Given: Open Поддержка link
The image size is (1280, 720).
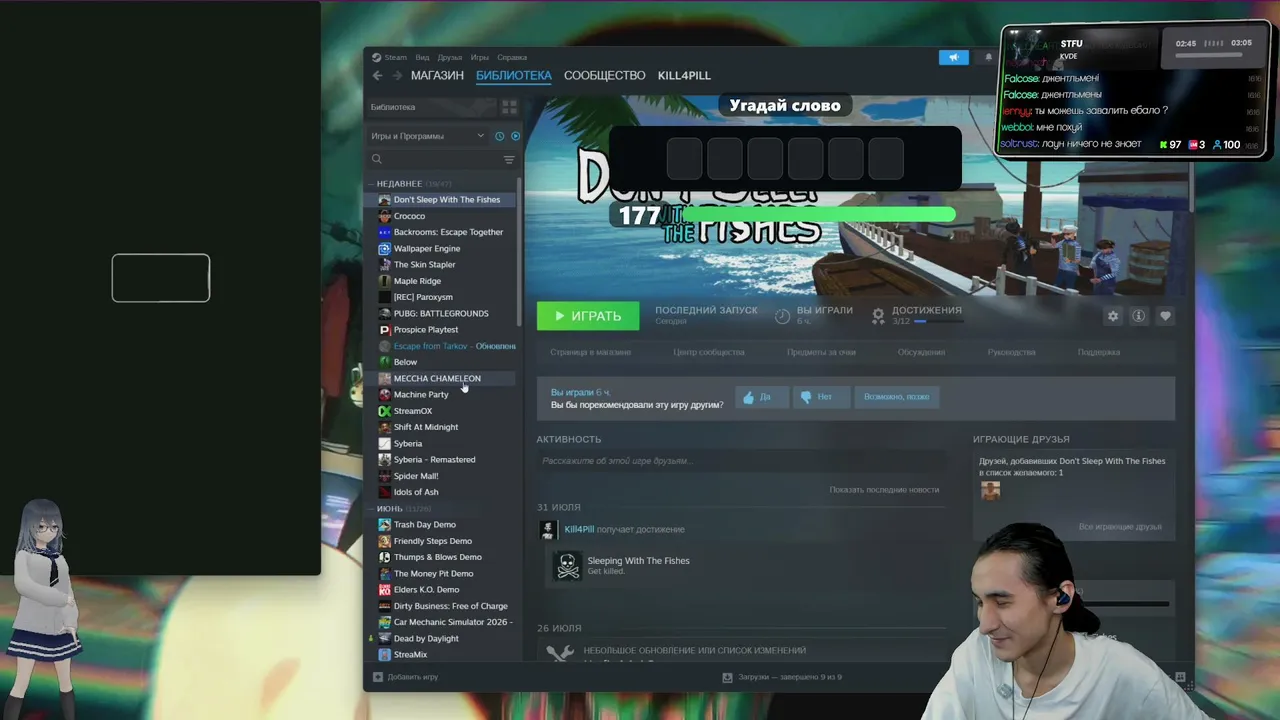Looking at the screenshot, I should point(1099,352).
